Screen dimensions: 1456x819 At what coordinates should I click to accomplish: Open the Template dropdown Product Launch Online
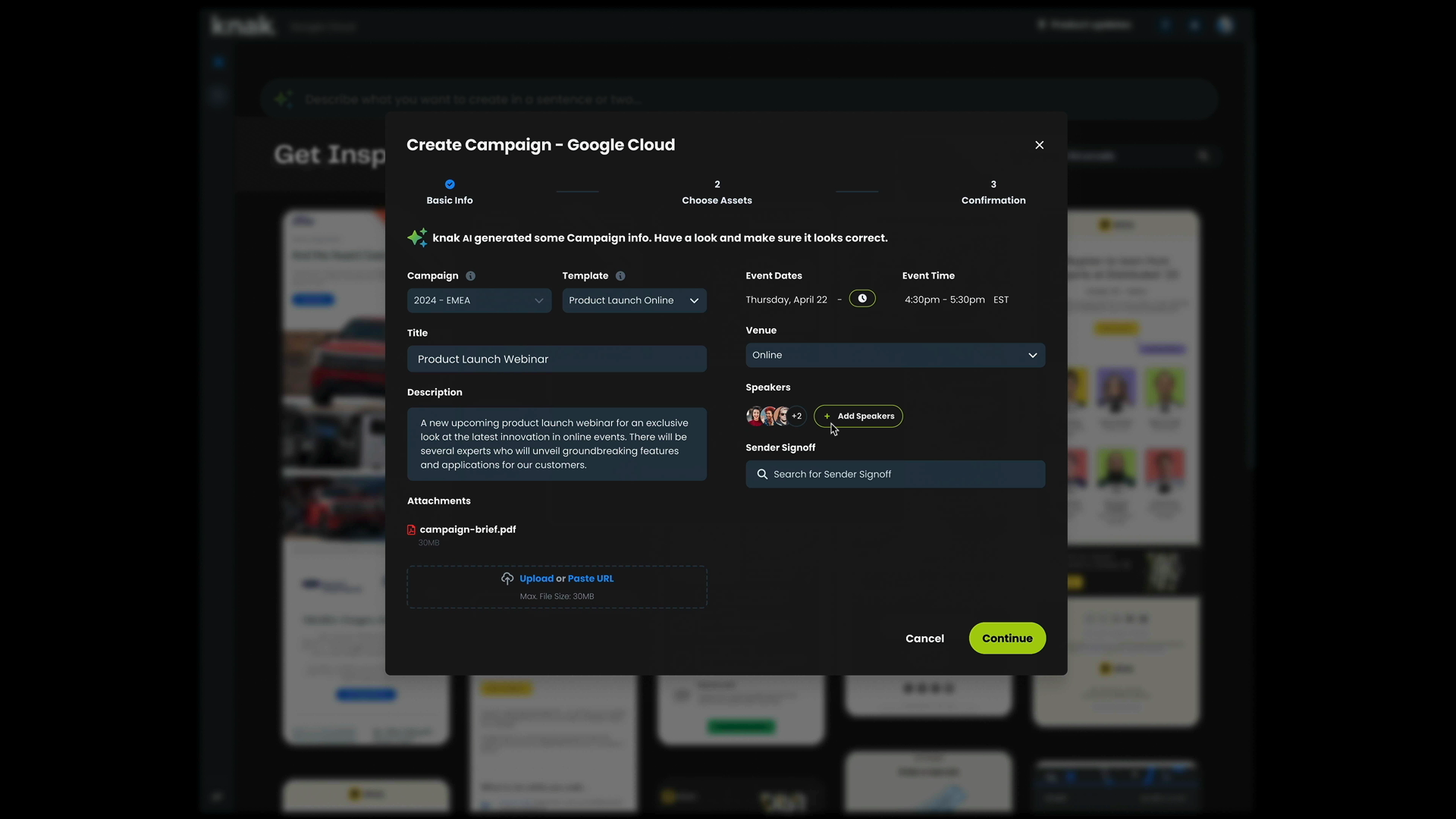coord(634,300)
